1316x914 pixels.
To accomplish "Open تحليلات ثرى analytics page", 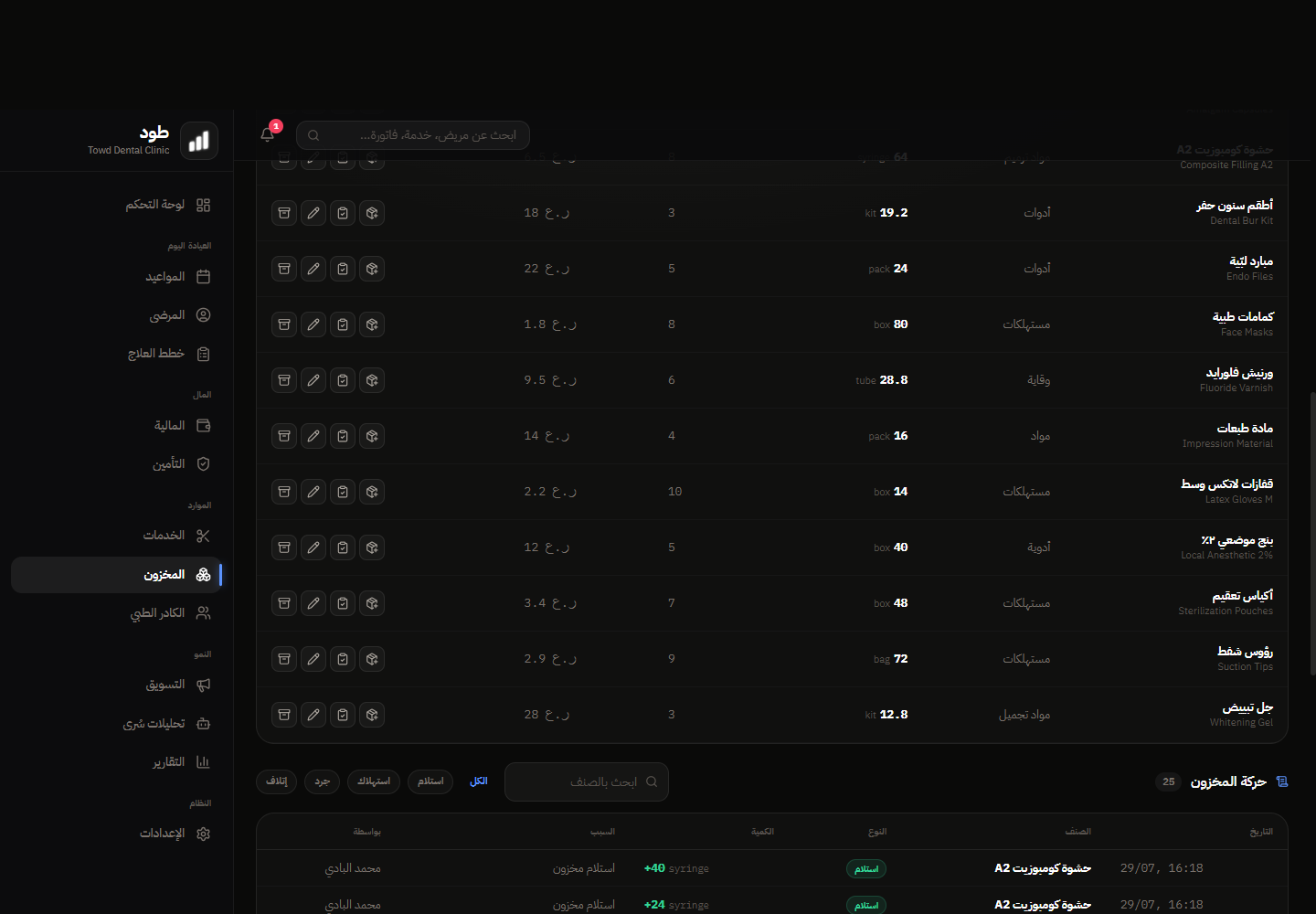I will pos(117,724).
